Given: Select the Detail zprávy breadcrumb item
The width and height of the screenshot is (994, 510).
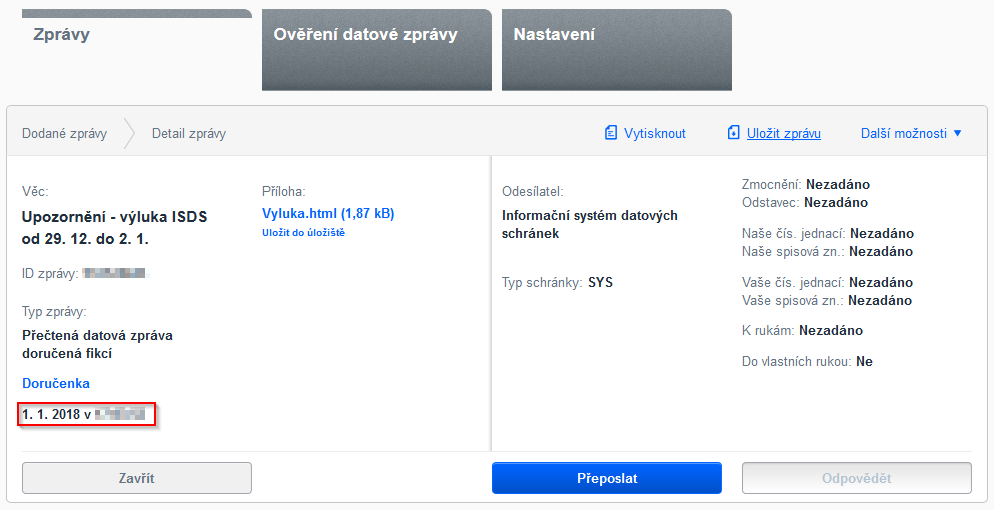Looking at the screenshot, I should pos(189,133).
